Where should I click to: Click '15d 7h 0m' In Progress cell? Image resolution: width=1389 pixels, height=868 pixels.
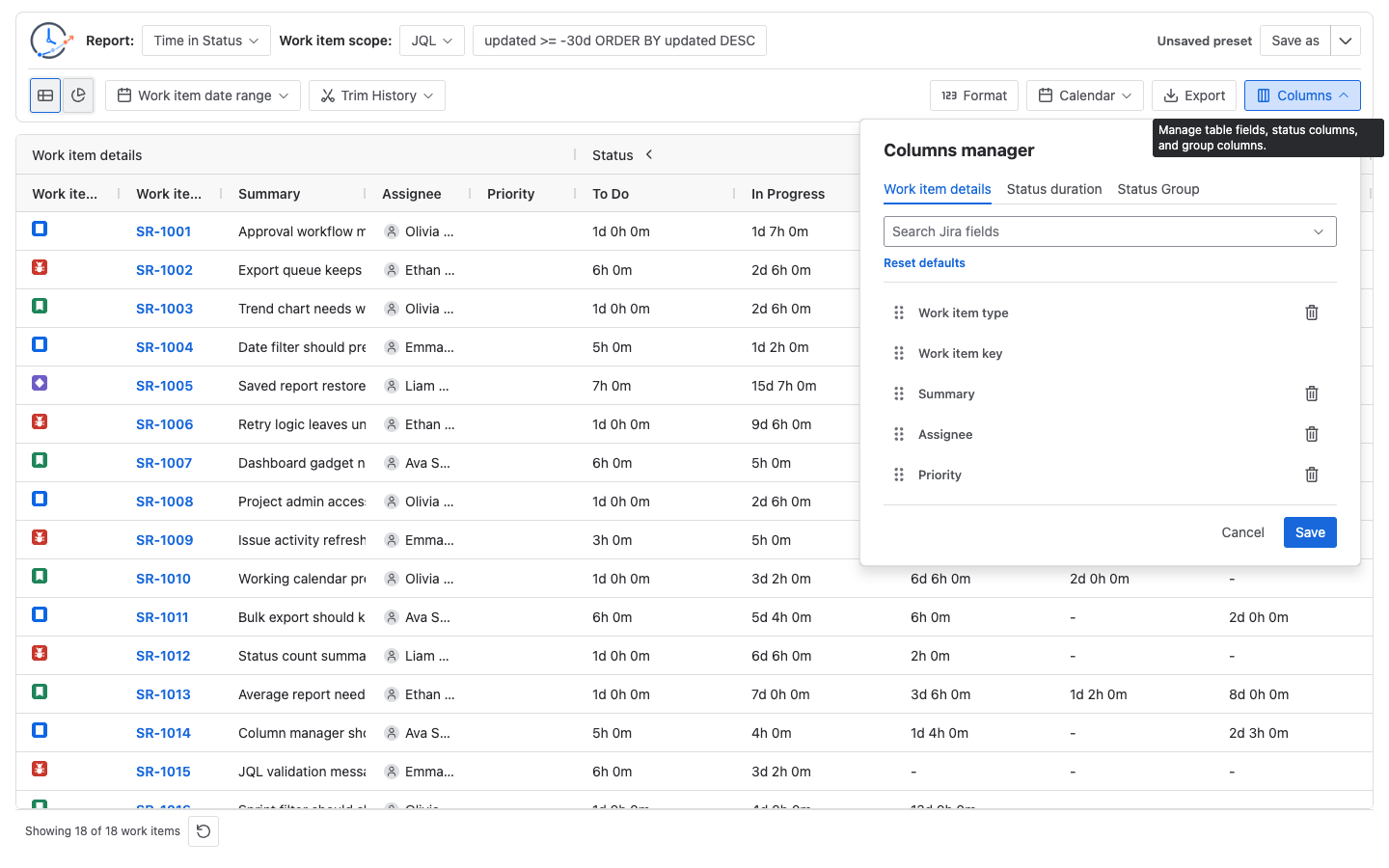point(784,386)
